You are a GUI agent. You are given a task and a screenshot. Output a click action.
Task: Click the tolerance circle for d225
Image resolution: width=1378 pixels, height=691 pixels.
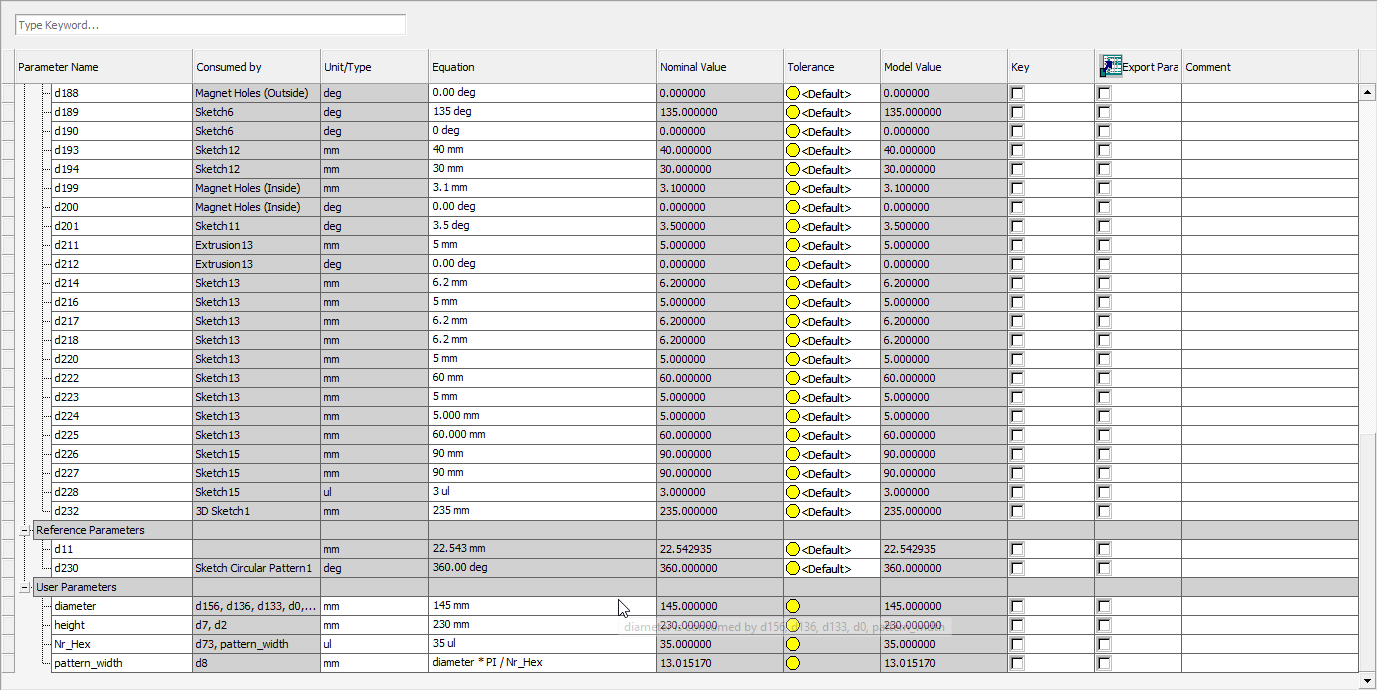point(793,435)
